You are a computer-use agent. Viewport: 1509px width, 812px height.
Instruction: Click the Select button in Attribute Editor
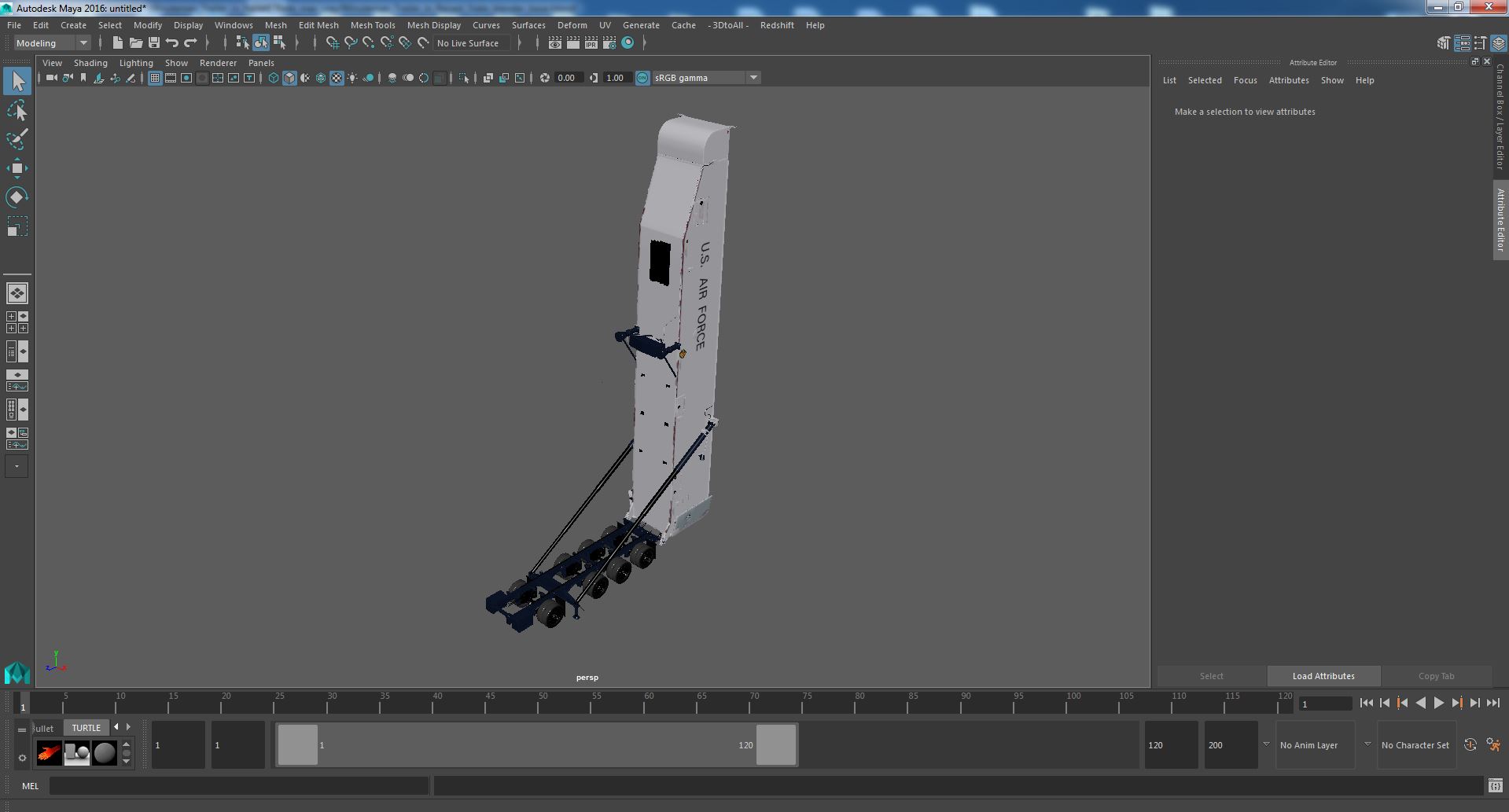pyautogui.click(x=1211, y=676)
